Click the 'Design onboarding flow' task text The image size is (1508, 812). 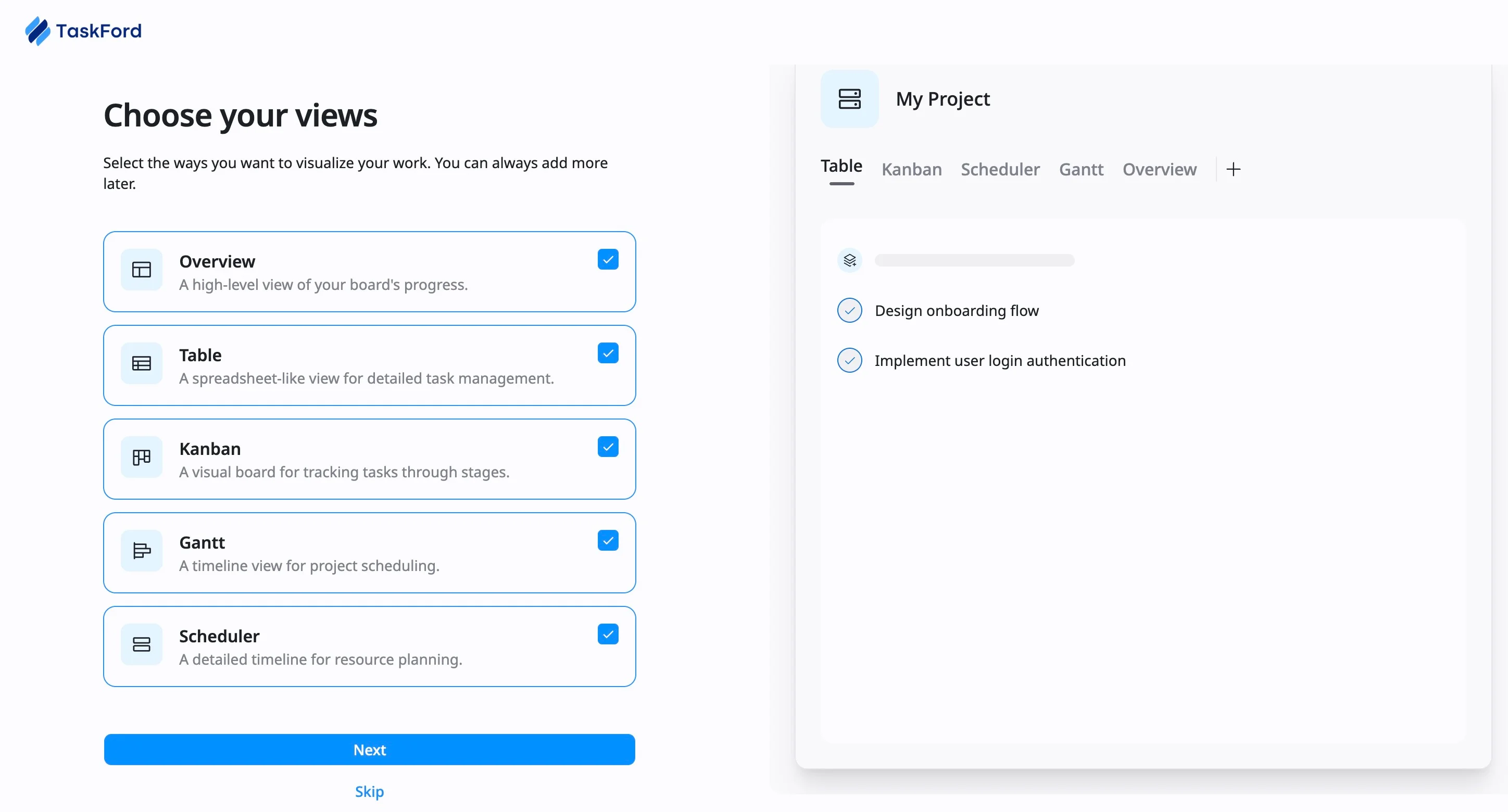(x=957, y=311)
